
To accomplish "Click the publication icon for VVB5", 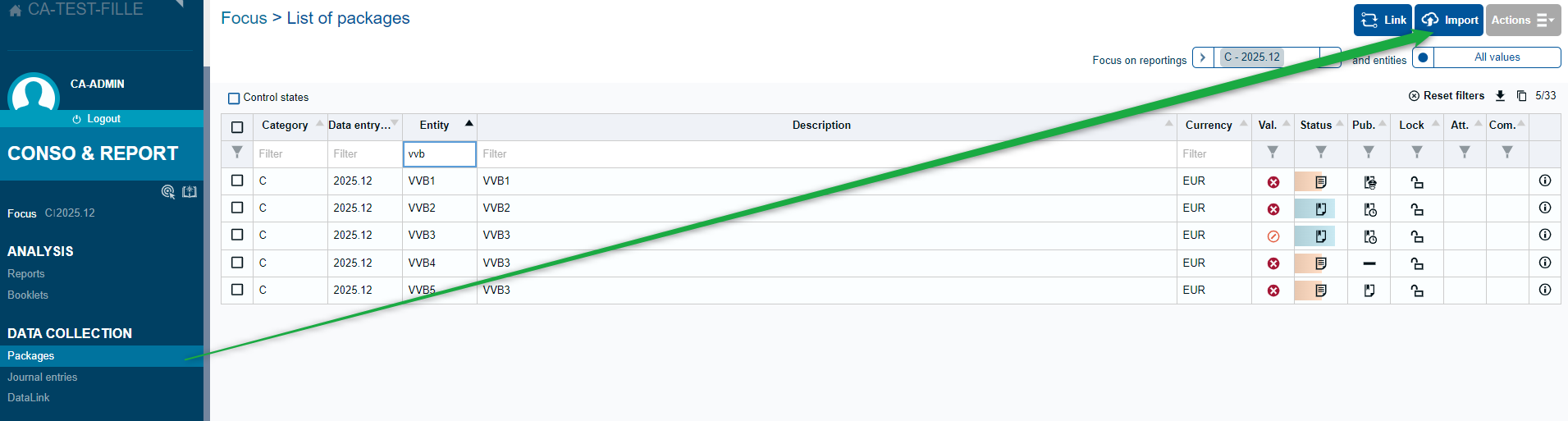I will click(1369, 291).
